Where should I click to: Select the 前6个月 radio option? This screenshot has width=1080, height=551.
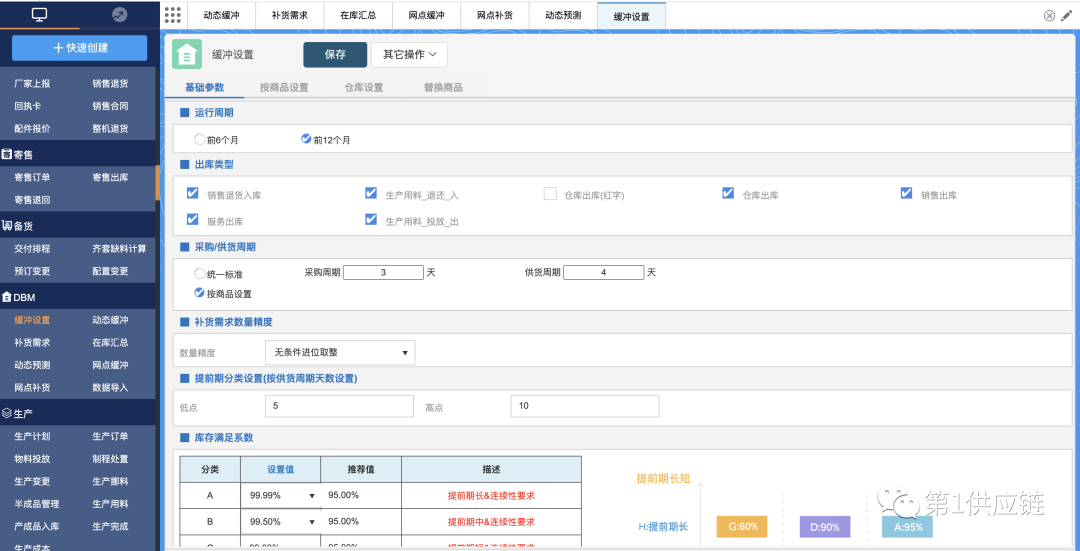click(200, 140)
